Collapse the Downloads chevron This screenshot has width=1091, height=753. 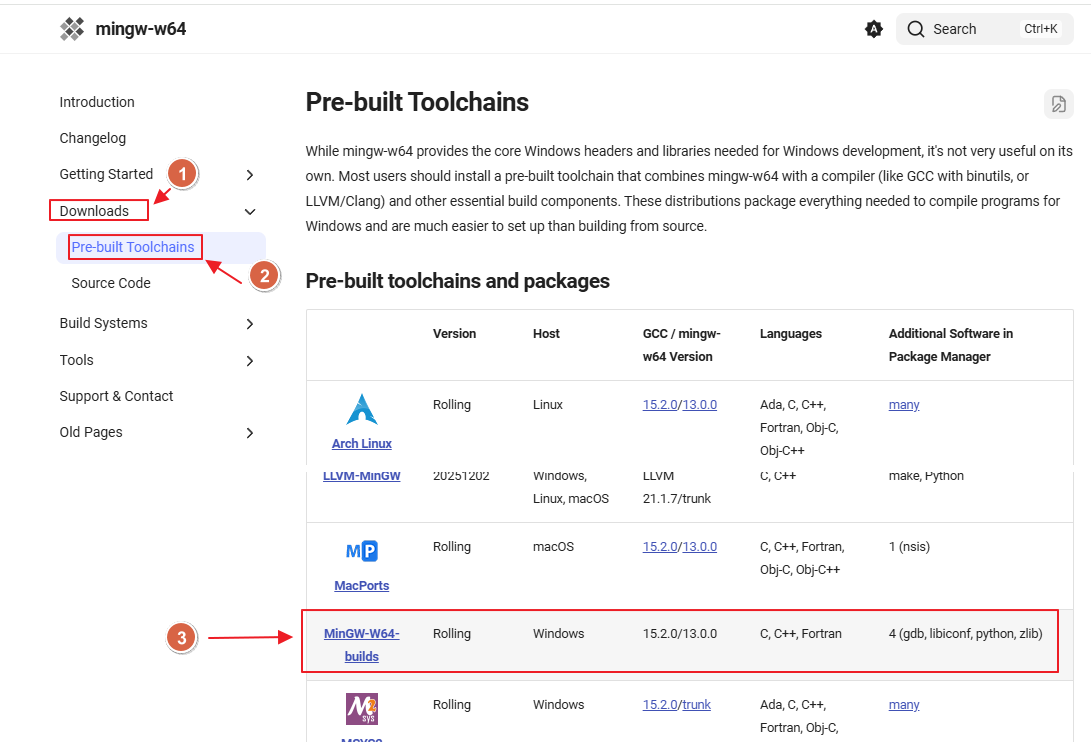250,212
